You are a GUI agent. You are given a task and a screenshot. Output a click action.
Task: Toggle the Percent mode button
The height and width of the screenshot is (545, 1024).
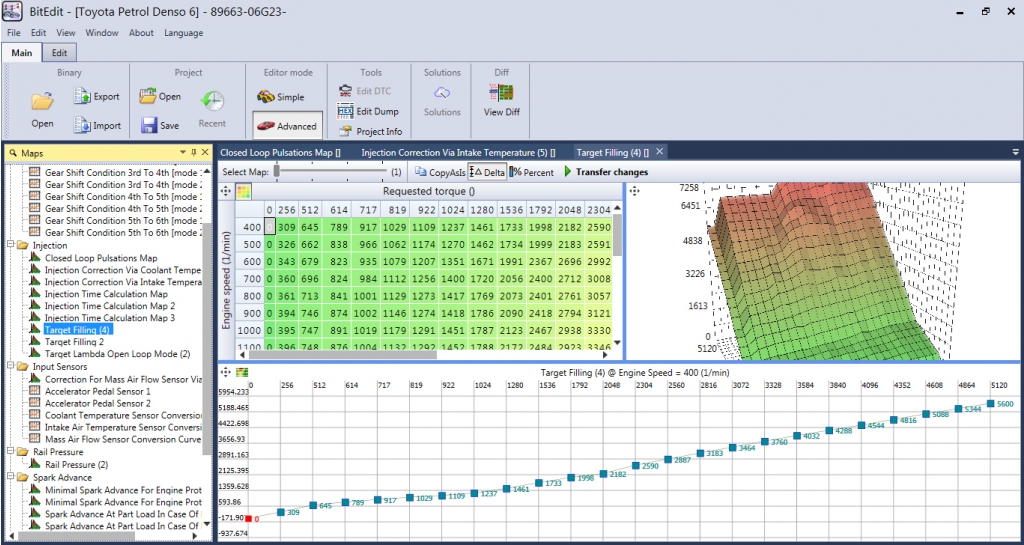[x=532, y=172]
